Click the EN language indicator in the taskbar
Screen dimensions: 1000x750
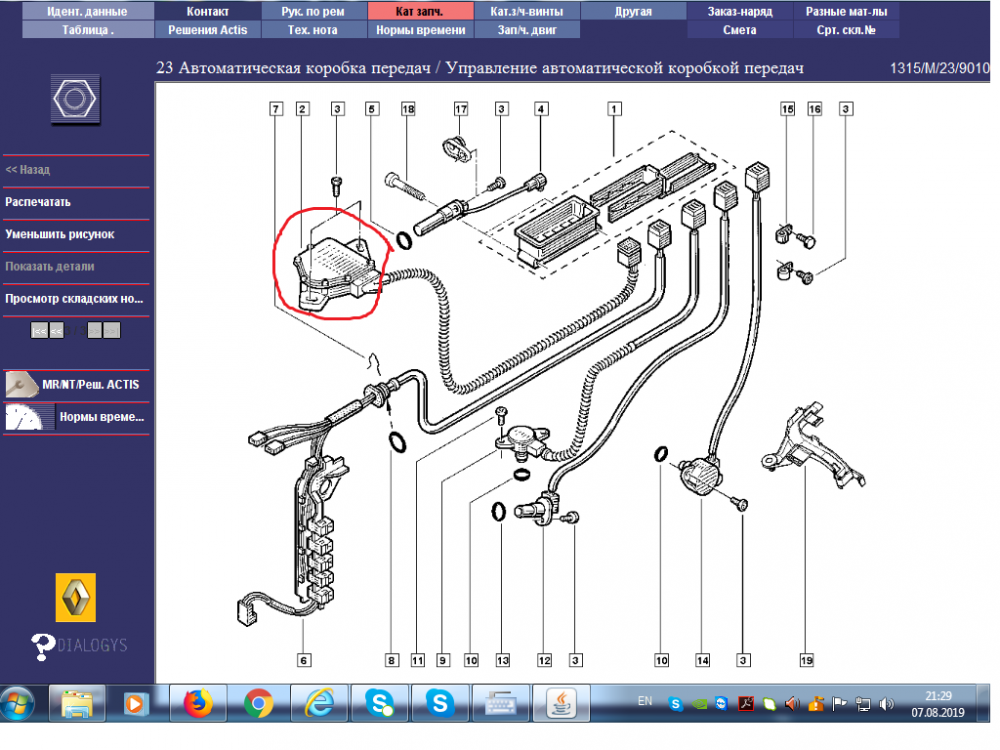point(645,701)
